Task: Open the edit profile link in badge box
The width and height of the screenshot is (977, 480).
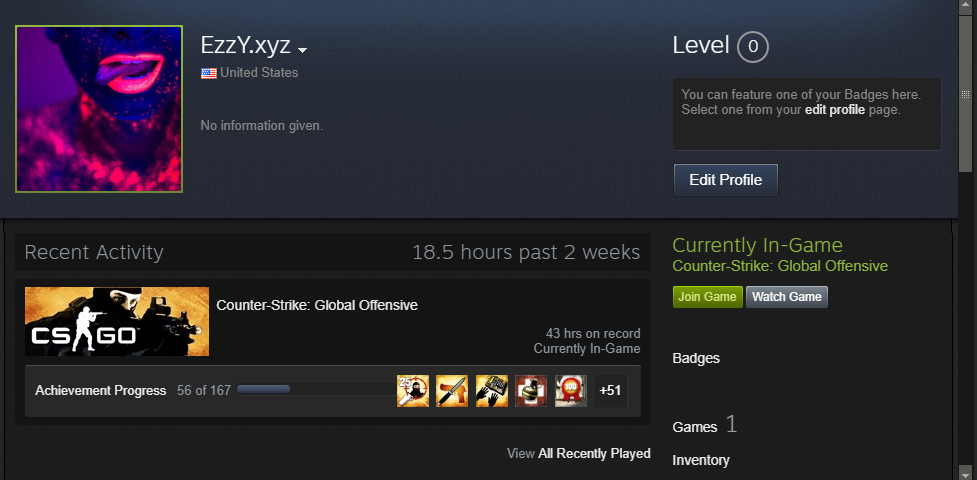Action: tap(835, 110)
